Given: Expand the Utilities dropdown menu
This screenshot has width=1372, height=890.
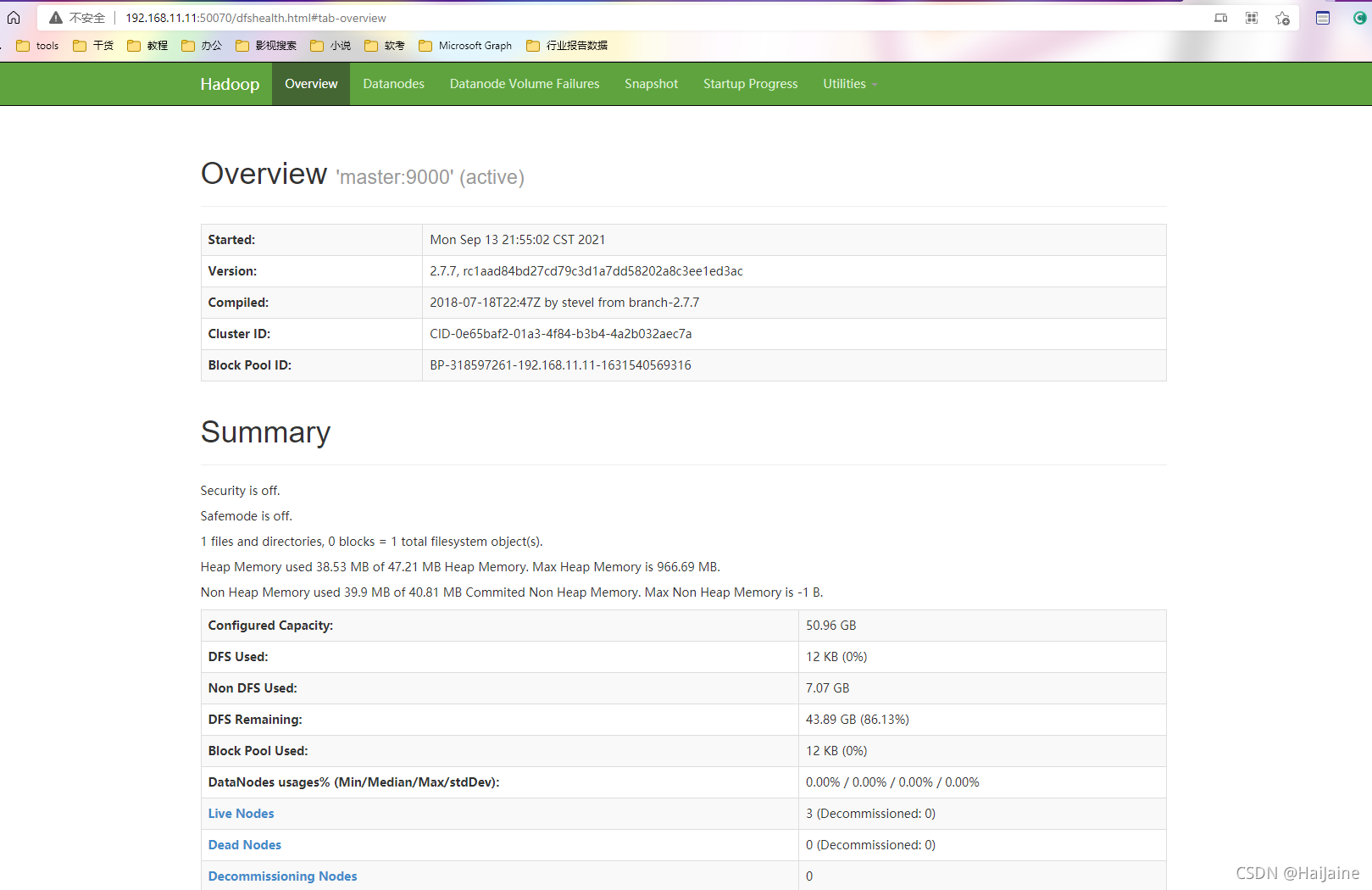Looking at the screenshot, I should (x=850, y=84).
